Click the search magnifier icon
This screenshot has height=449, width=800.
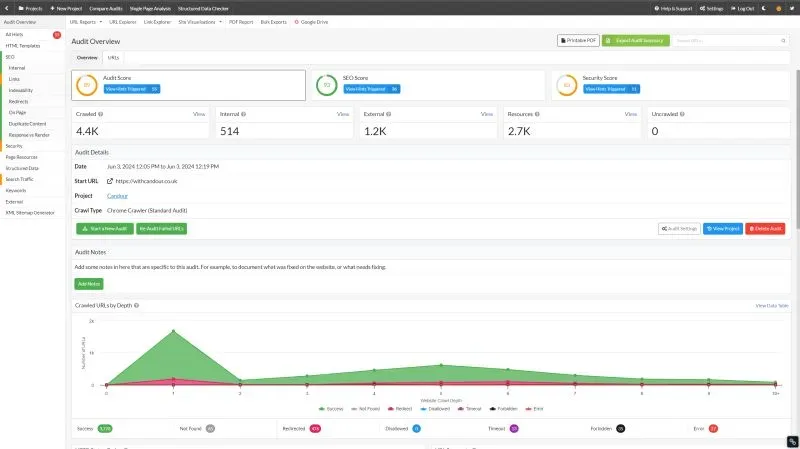[783, 40]
